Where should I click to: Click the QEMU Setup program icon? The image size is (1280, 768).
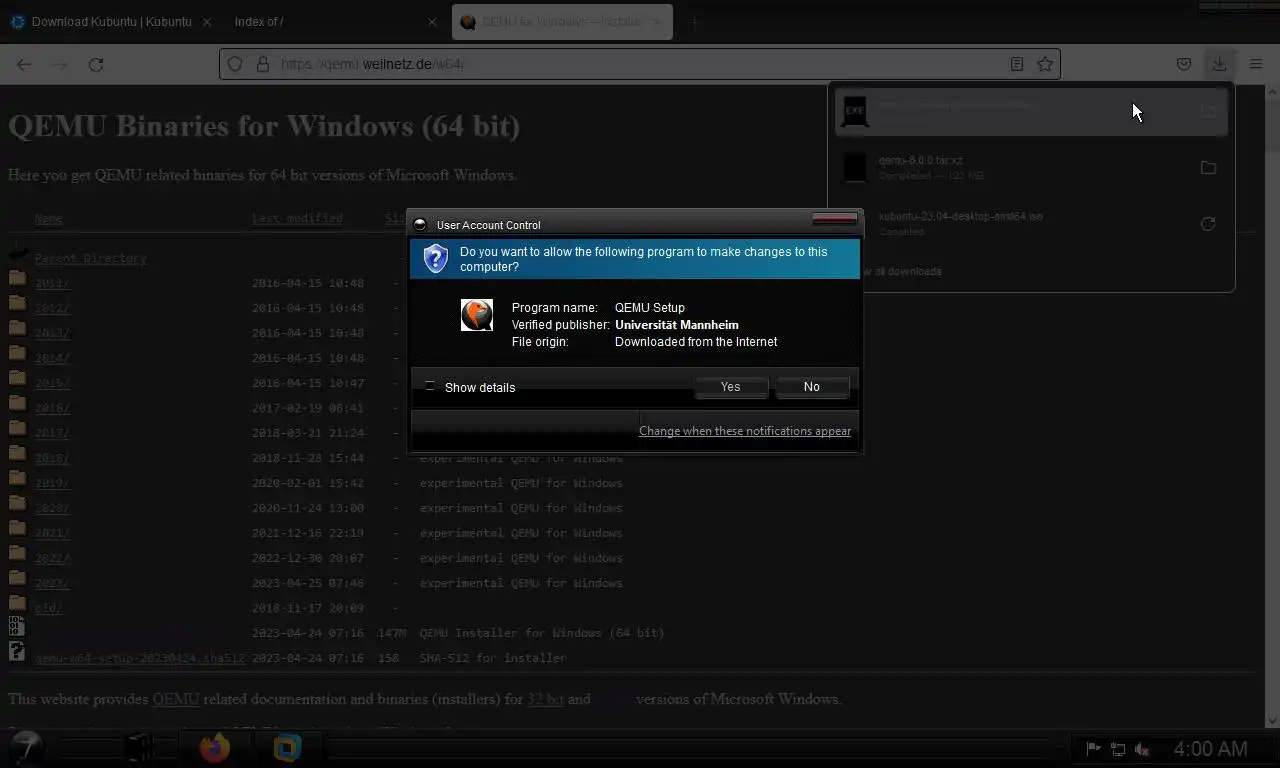pos(477,315)
